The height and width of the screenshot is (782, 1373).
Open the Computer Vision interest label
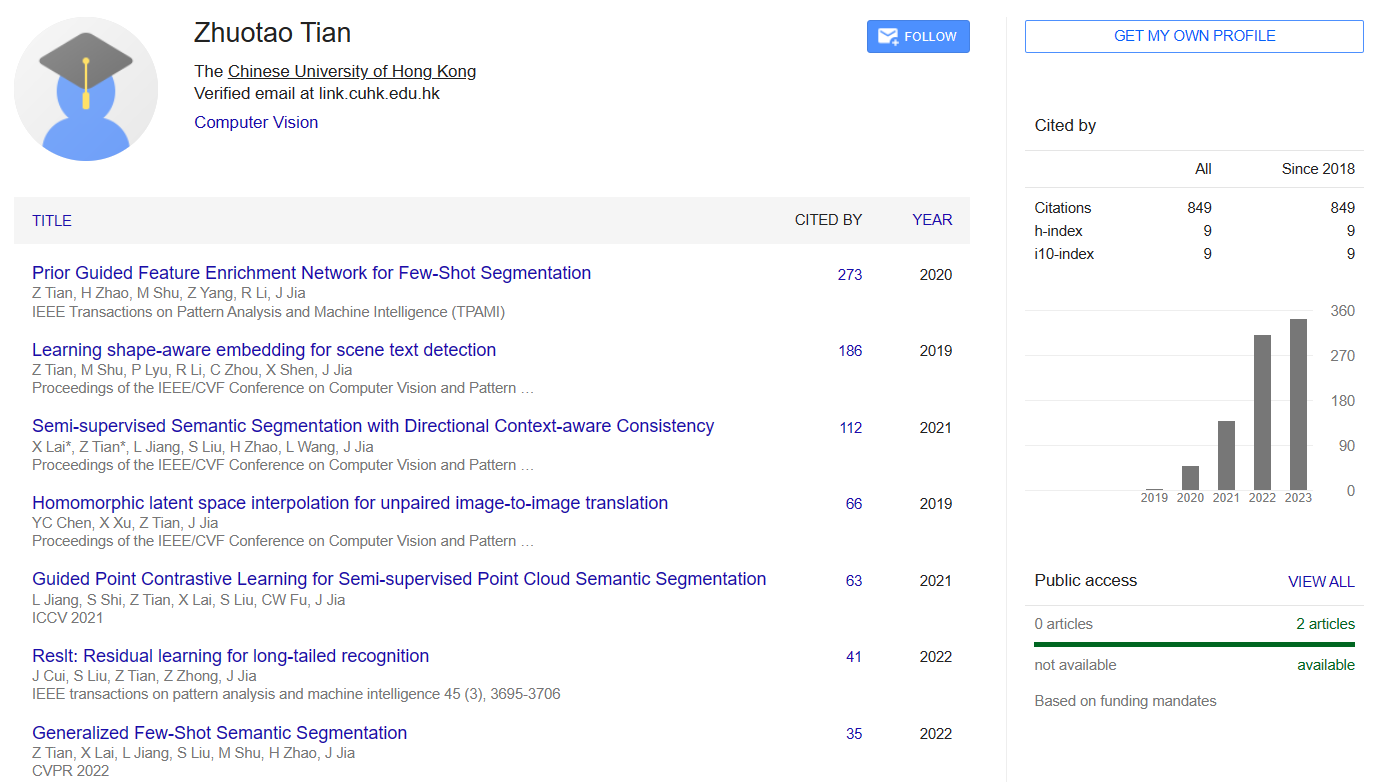[256, 121]
